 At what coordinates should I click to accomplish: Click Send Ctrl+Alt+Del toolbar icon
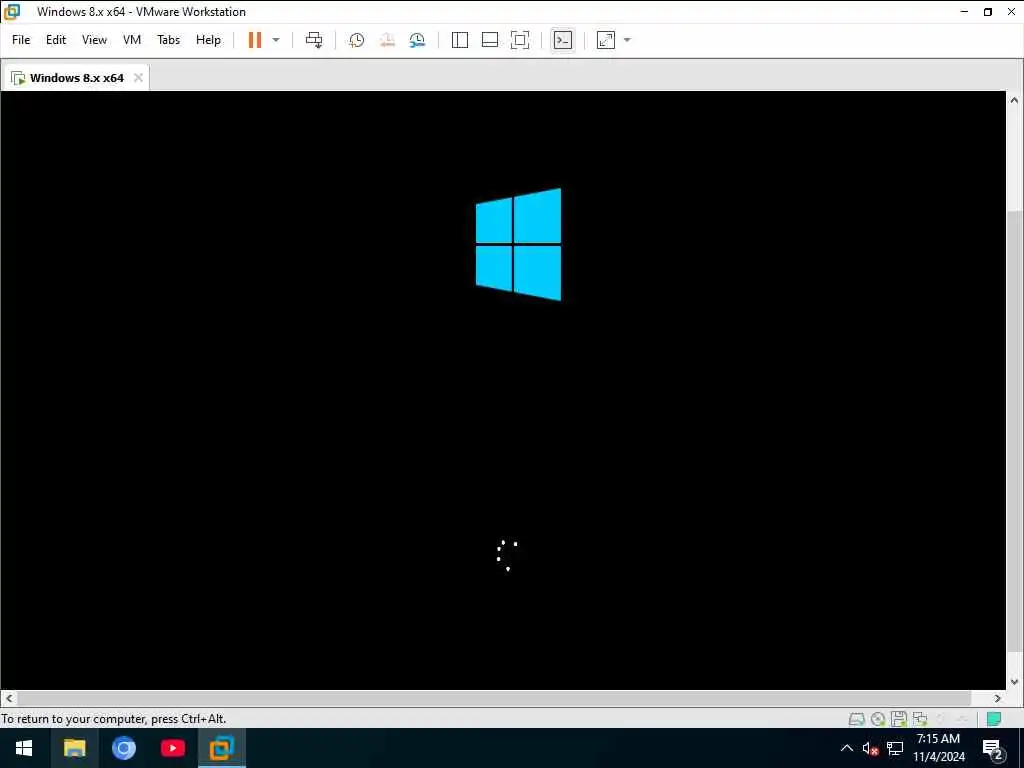(x=314, y=40)
